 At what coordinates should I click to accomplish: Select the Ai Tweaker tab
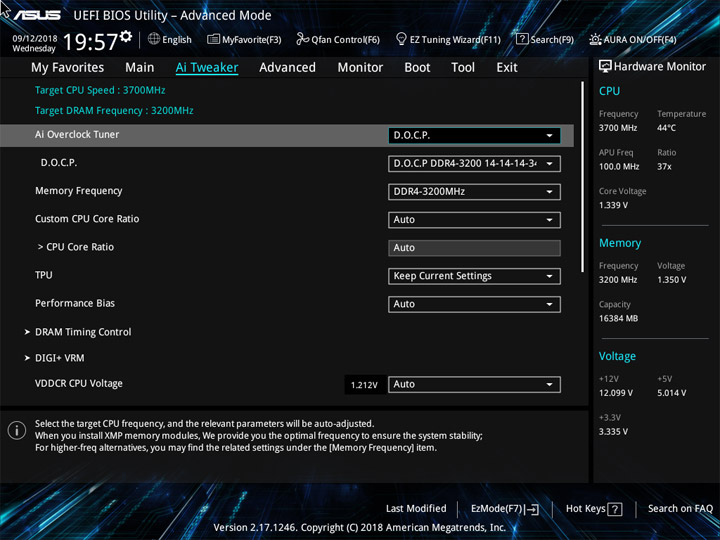tap(207, 68)
